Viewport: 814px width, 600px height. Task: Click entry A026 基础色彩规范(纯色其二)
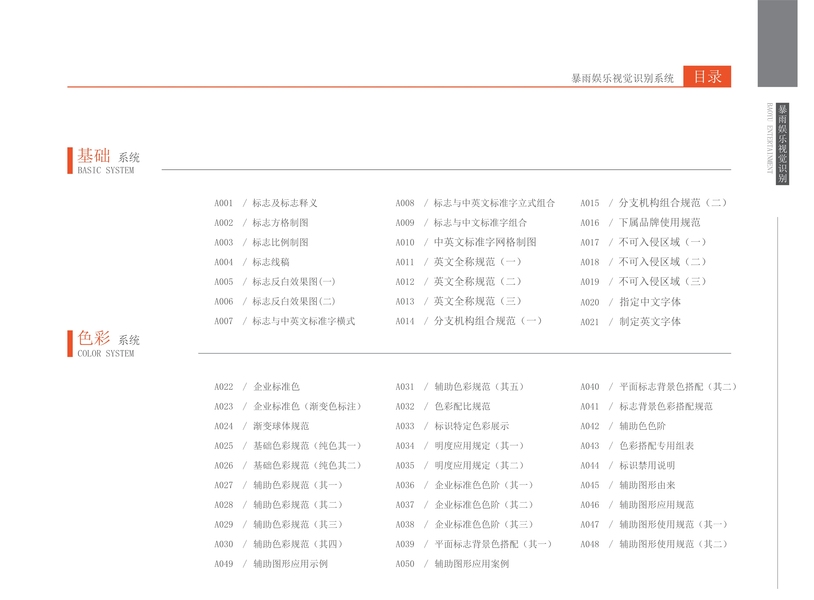[288, 466]
